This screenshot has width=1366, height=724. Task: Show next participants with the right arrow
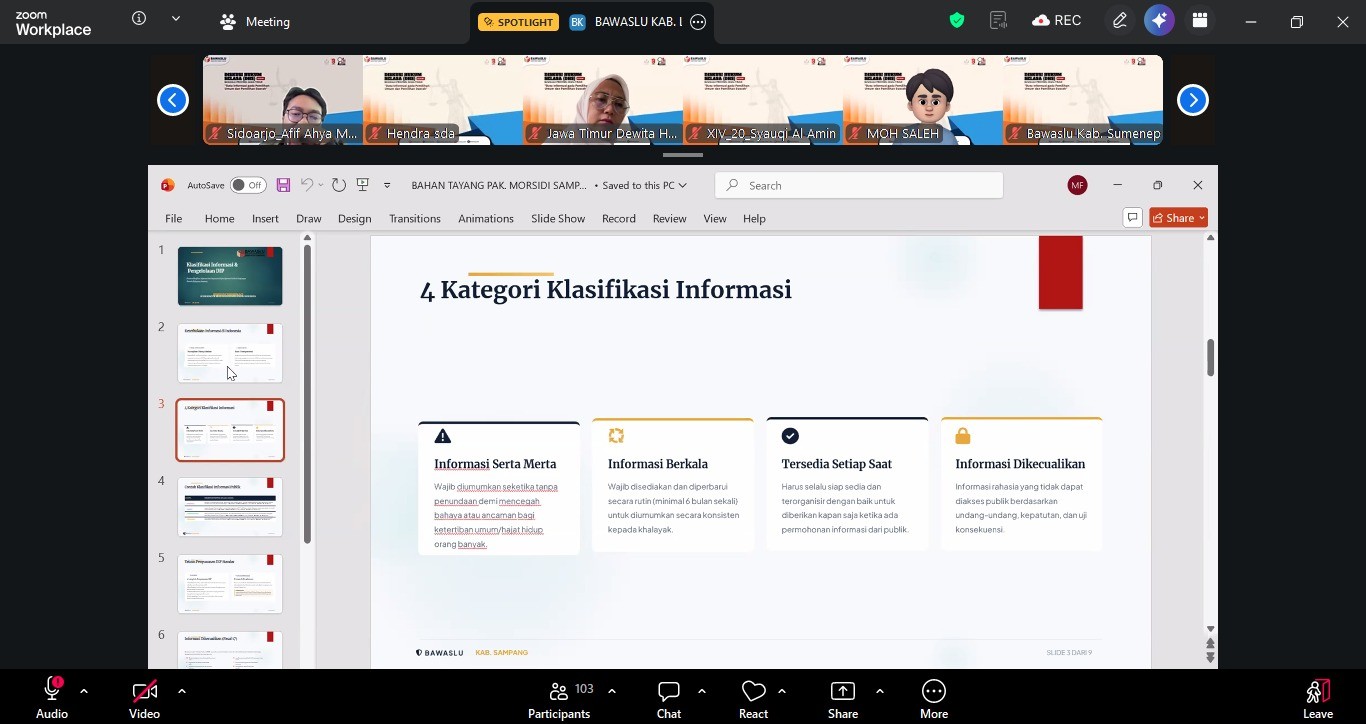coord(1192,100)
